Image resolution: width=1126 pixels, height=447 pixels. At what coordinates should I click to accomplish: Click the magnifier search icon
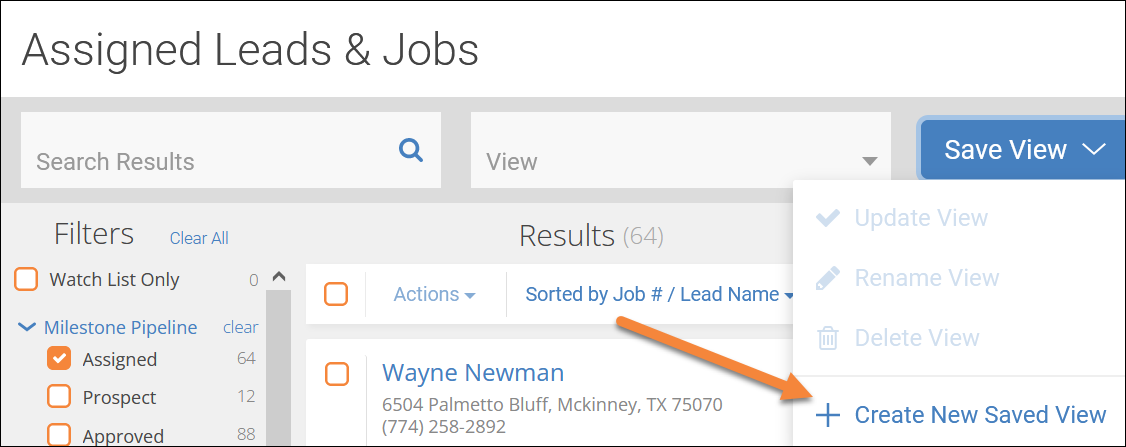(x=411, y=150)
